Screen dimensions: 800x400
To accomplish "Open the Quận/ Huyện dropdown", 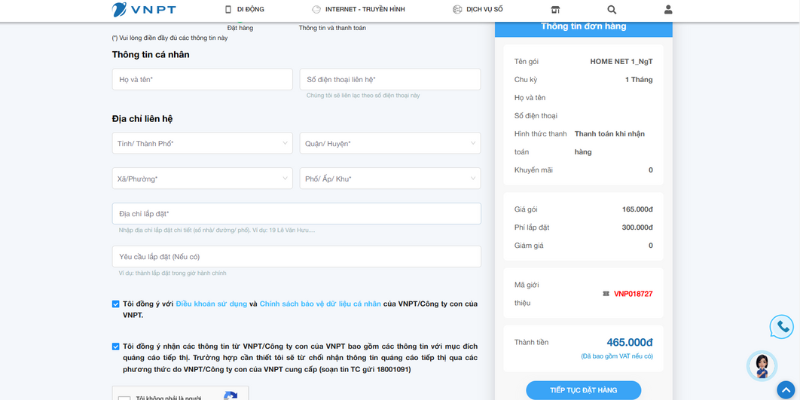I will click(x=390, y=143).
